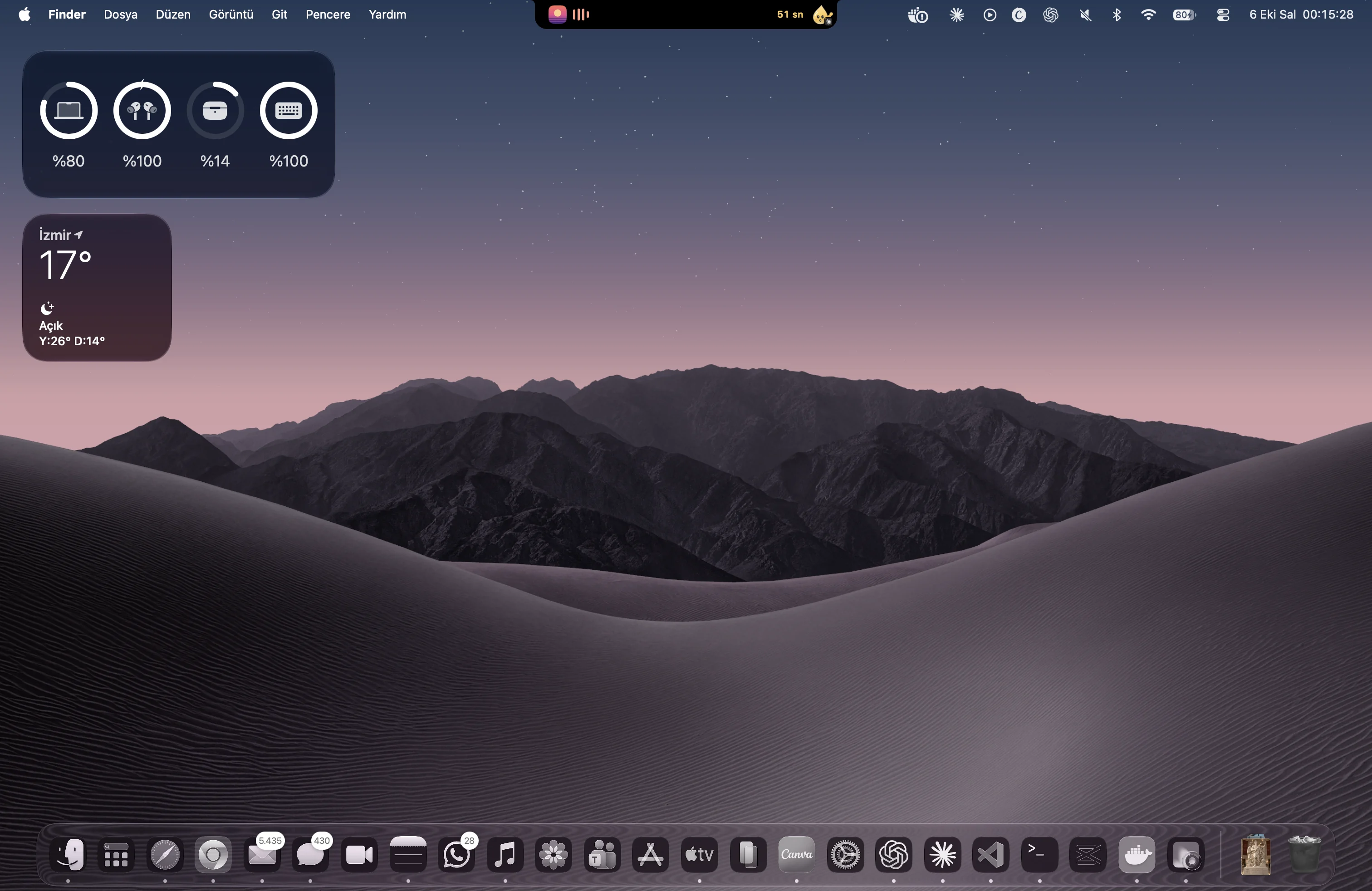1372x891 pixels.
Task: Open the Yardım menu
Action: [387, 15]
